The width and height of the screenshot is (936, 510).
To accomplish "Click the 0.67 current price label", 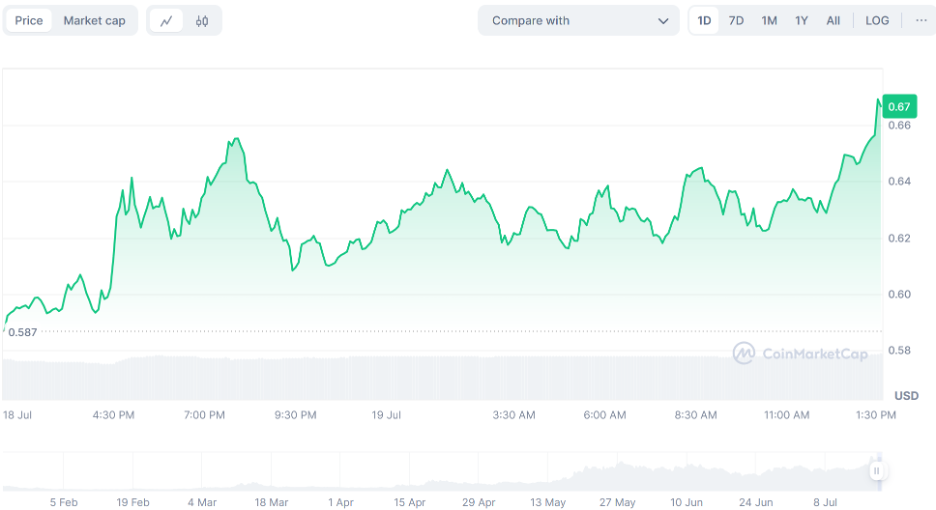I will pyautogui.click(x=899, y=107).
